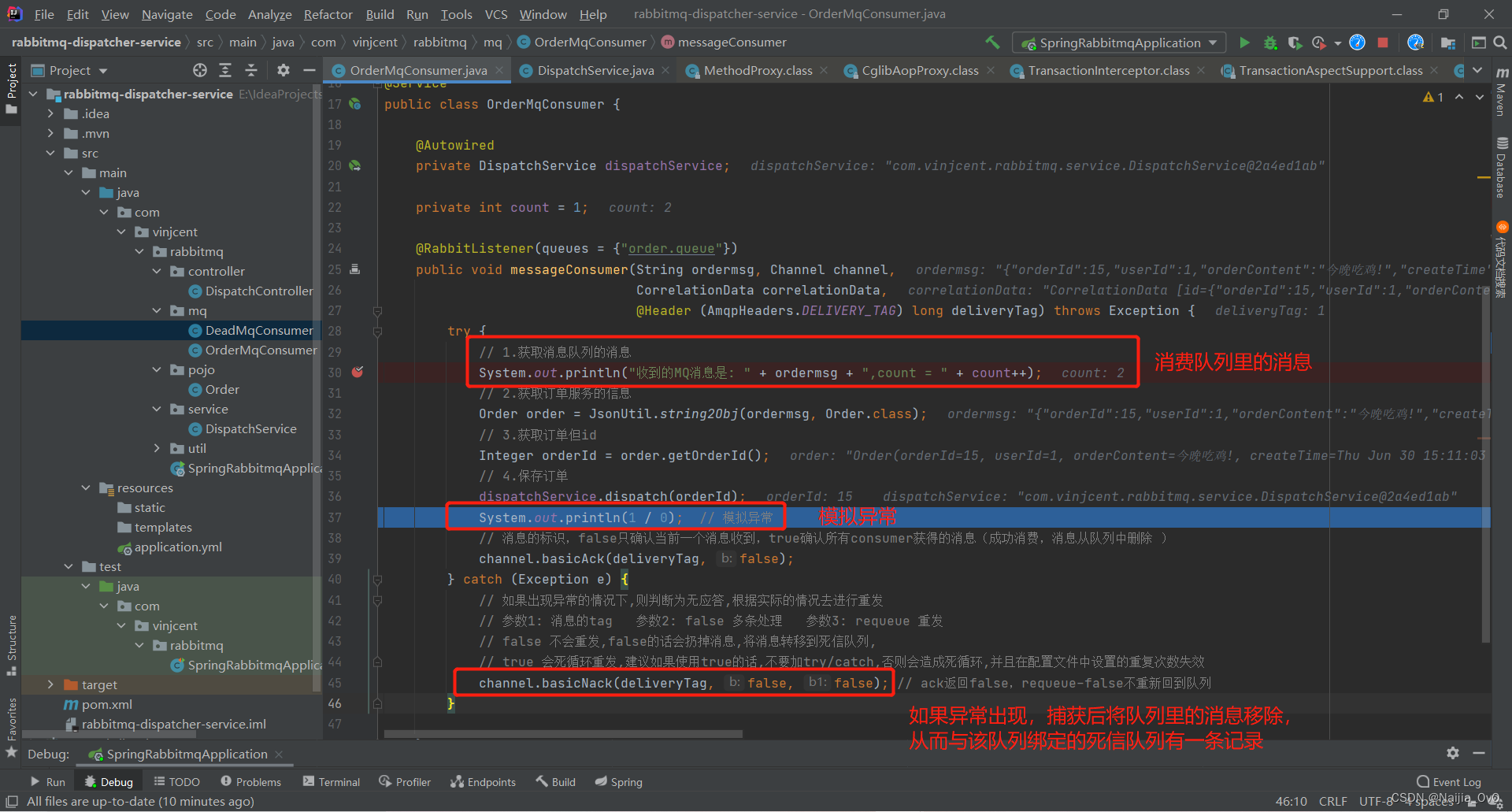This screenshot has width=1512, height=812.
Task: Switch to MethodProxy.class tab
Action: pyautogui.click(x=757, y=70)
